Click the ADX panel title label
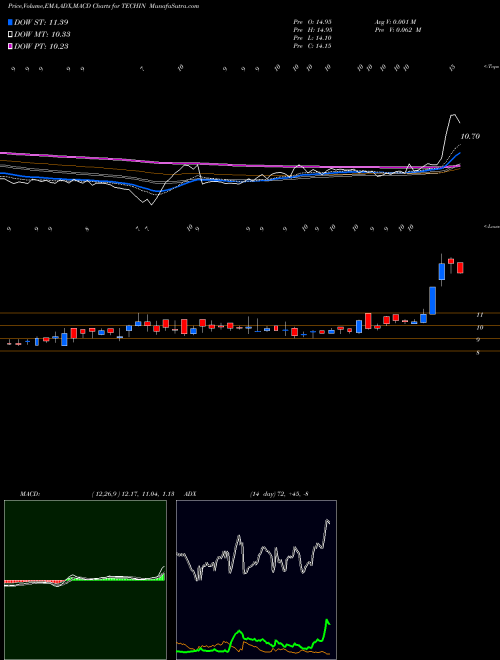 click(x=191, y=494)
